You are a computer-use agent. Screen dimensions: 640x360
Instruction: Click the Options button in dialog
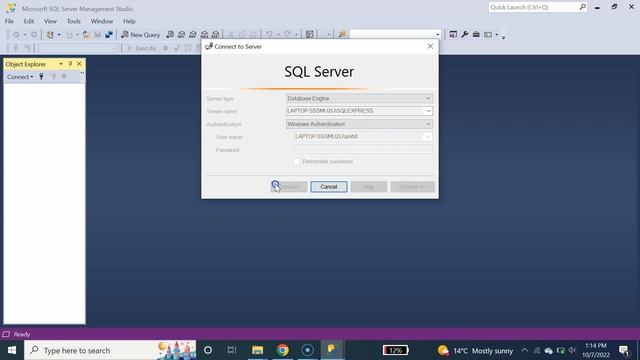(x=412, y=187)
